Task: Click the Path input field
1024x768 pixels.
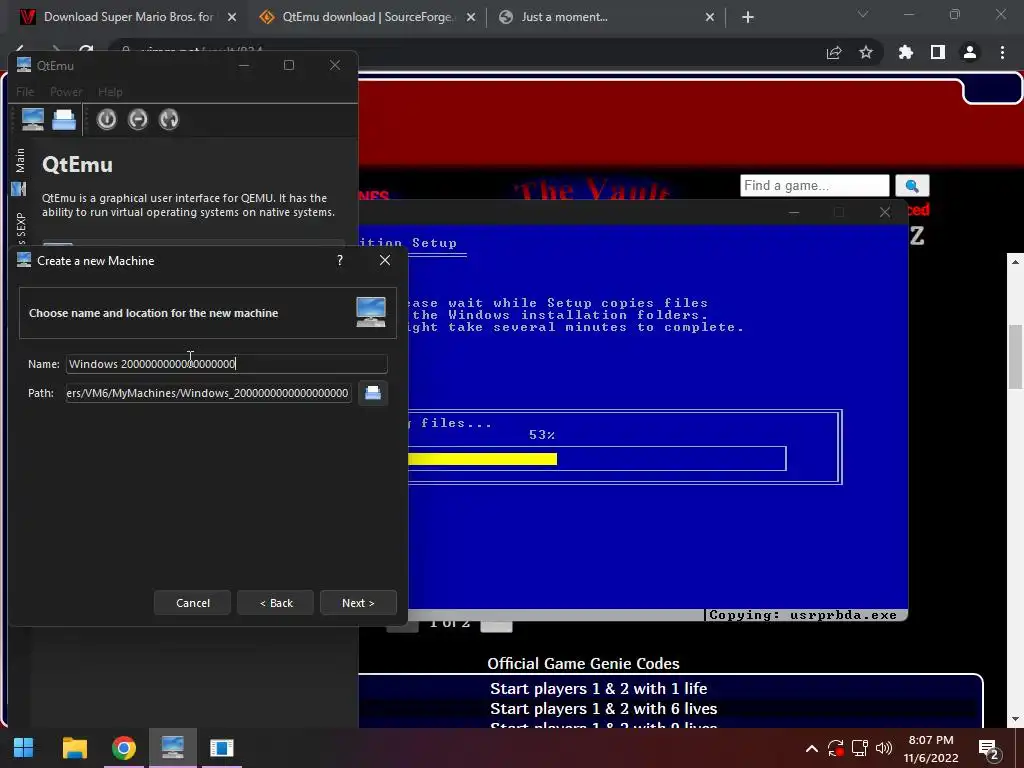Action: pyautogui.click(x=209, y=393)
